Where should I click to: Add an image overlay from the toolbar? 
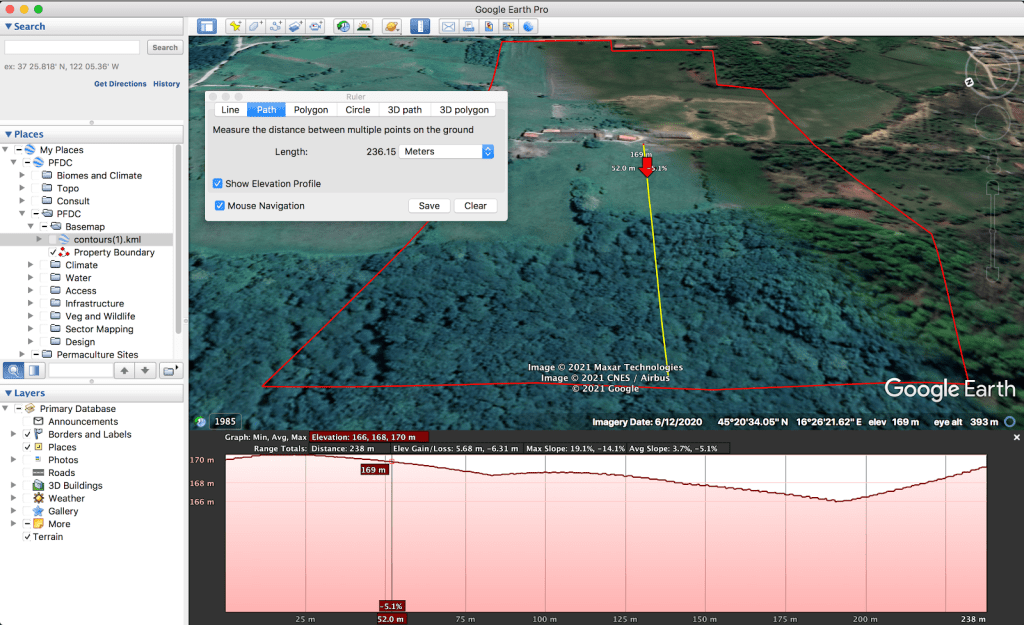pyautogui.click(x=296, y=26)
